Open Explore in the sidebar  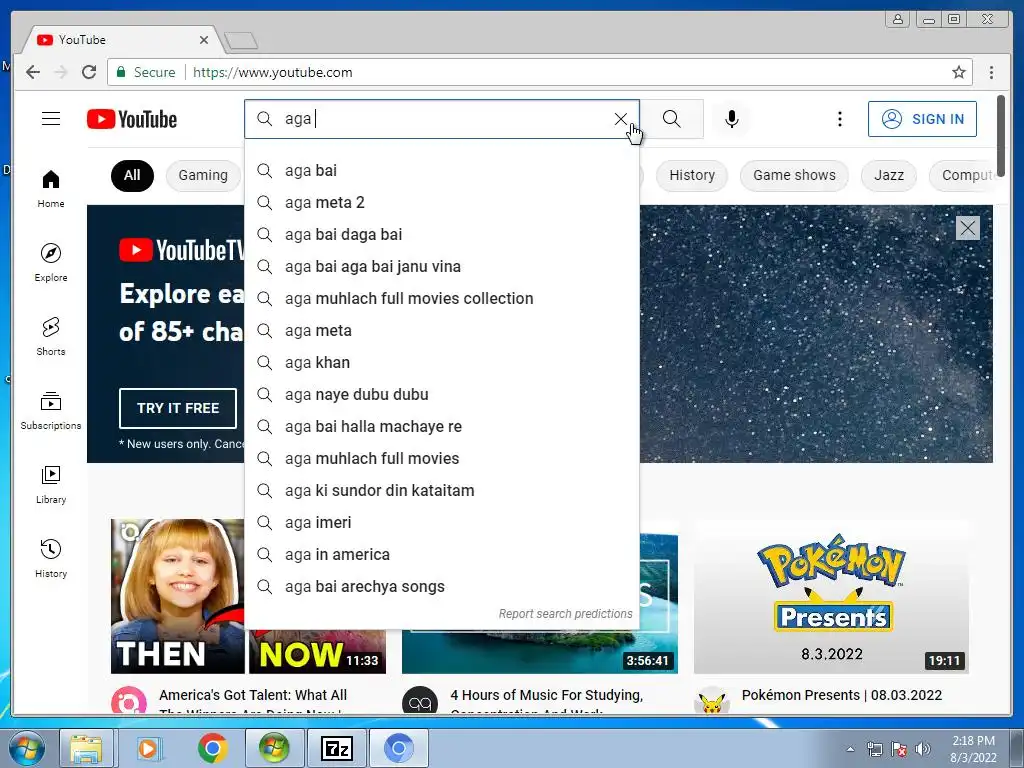(51, 263)
